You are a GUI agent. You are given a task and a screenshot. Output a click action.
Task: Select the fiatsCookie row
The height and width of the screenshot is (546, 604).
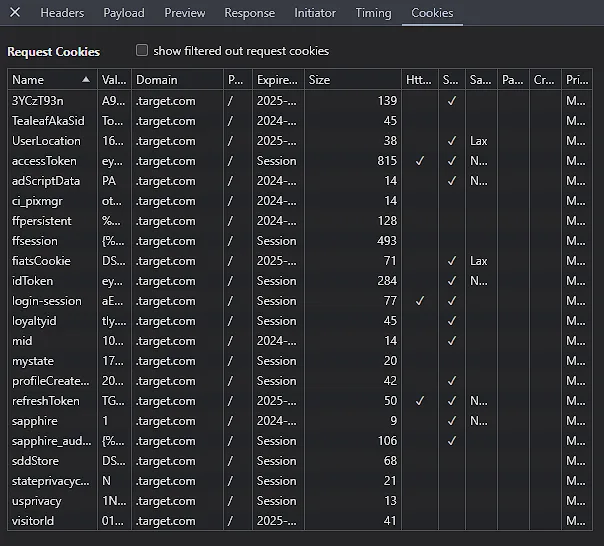(300, 261)
